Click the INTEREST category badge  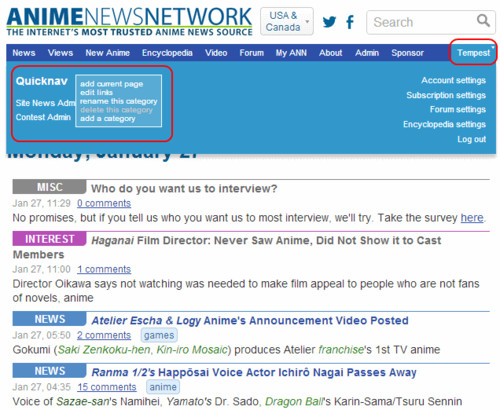[49, 239]
